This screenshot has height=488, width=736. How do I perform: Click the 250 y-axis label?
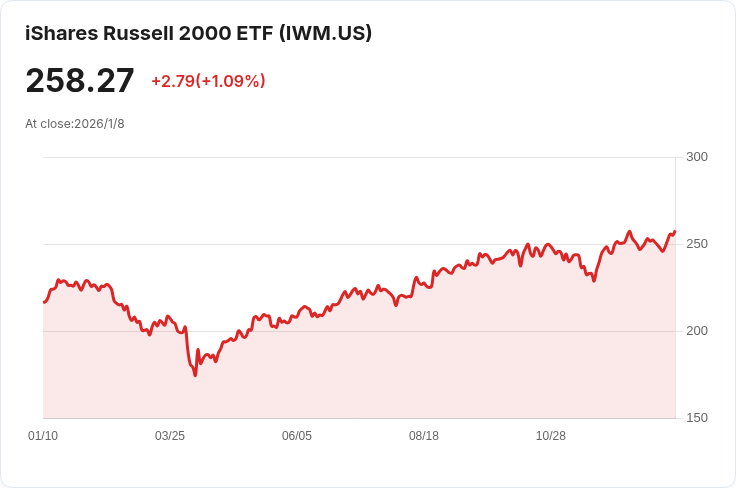pos(697,244)
